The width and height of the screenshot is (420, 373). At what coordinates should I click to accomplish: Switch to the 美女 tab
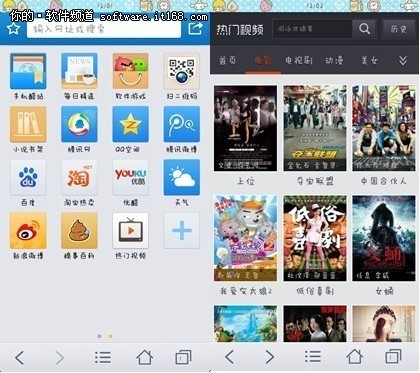370,60
